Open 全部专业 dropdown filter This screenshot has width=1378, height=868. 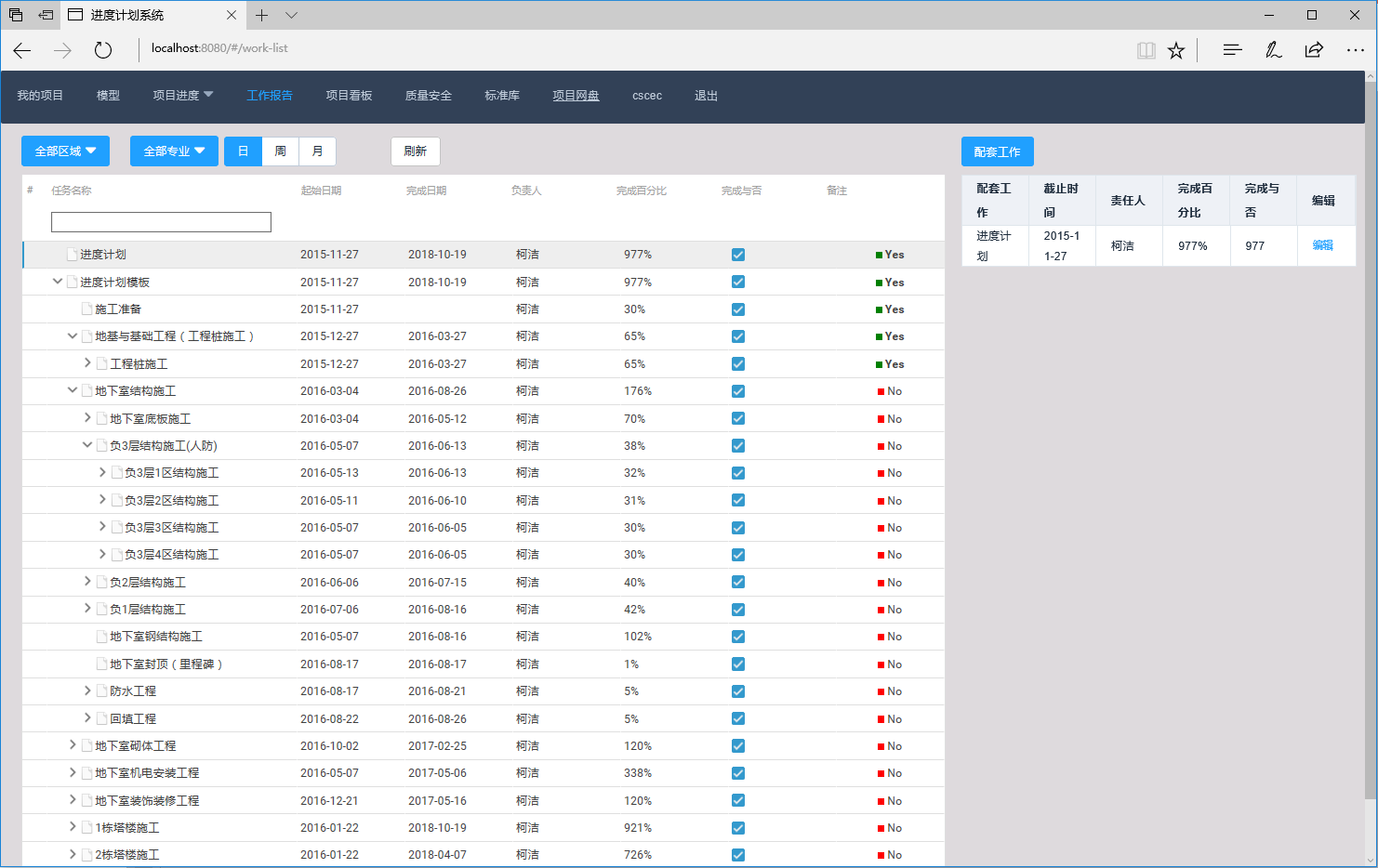click(174, 151)
